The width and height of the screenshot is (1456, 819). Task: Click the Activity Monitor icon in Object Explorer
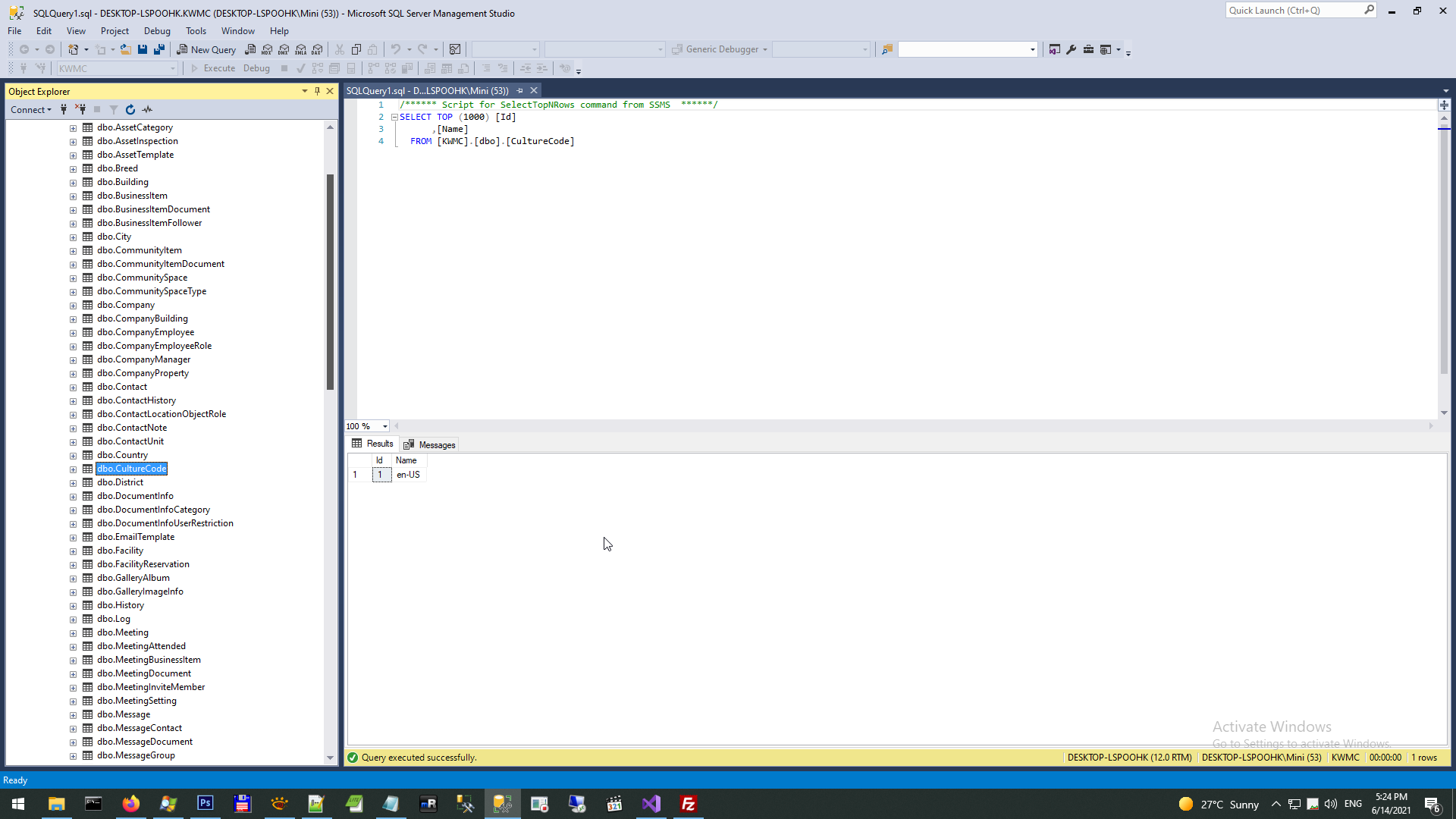148,110
